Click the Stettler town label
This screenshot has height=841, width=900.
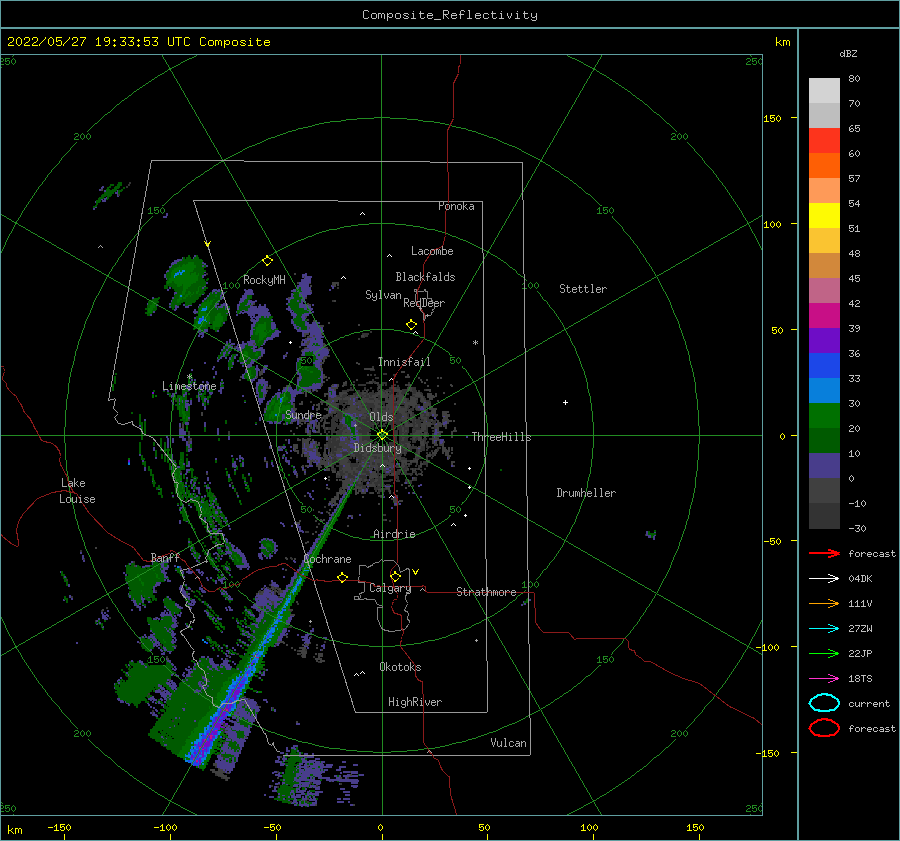pos(583,289)
